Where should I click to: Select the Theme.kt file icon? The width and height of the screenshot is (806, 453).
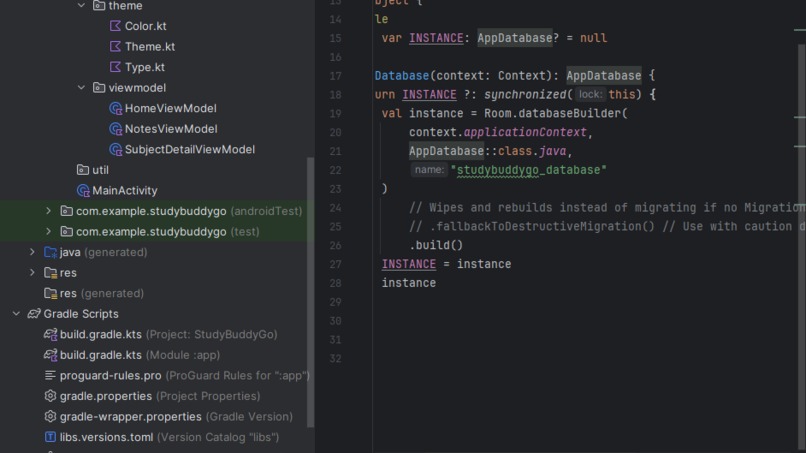(x=115, y=46)
